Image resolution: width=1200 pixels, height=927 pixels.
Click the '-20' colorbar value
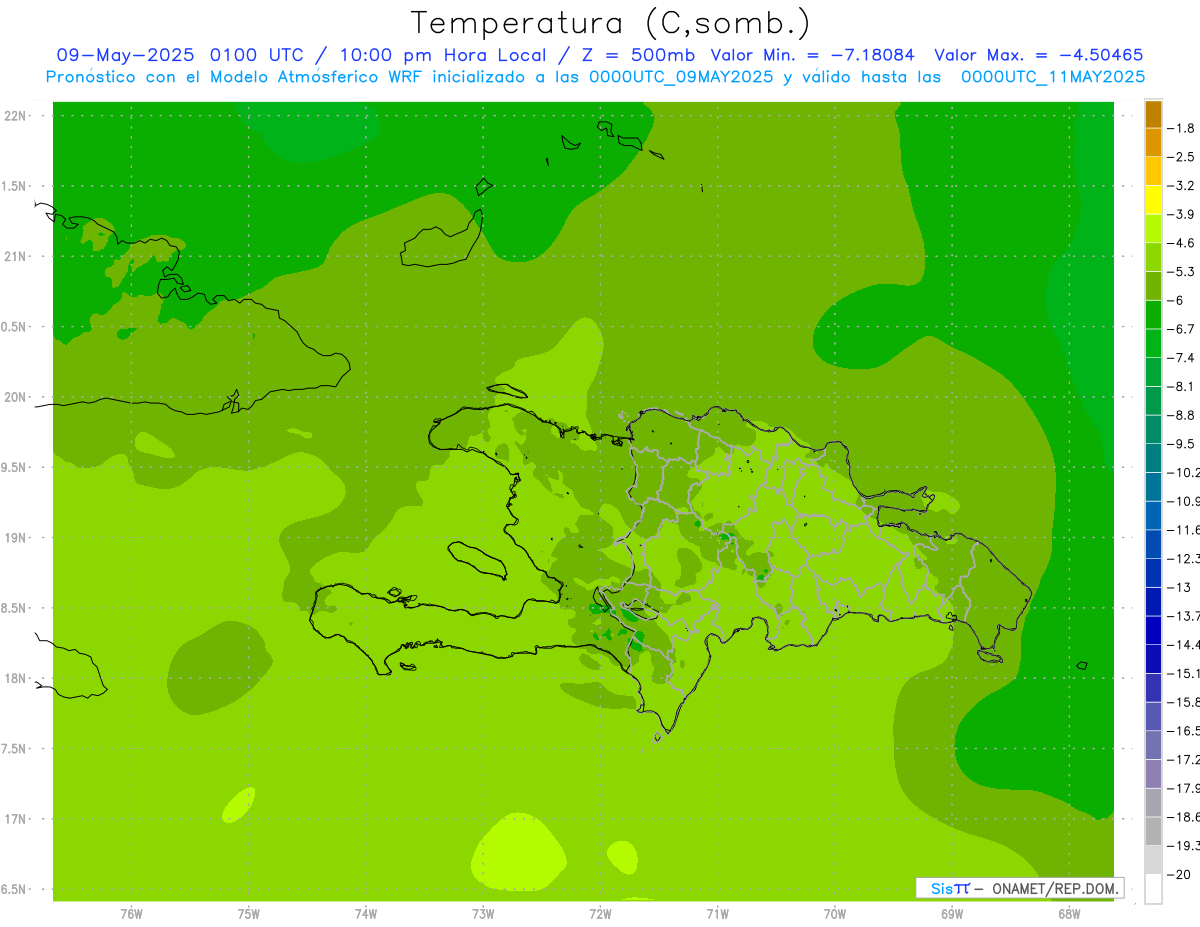click(x=1179, y=874)
